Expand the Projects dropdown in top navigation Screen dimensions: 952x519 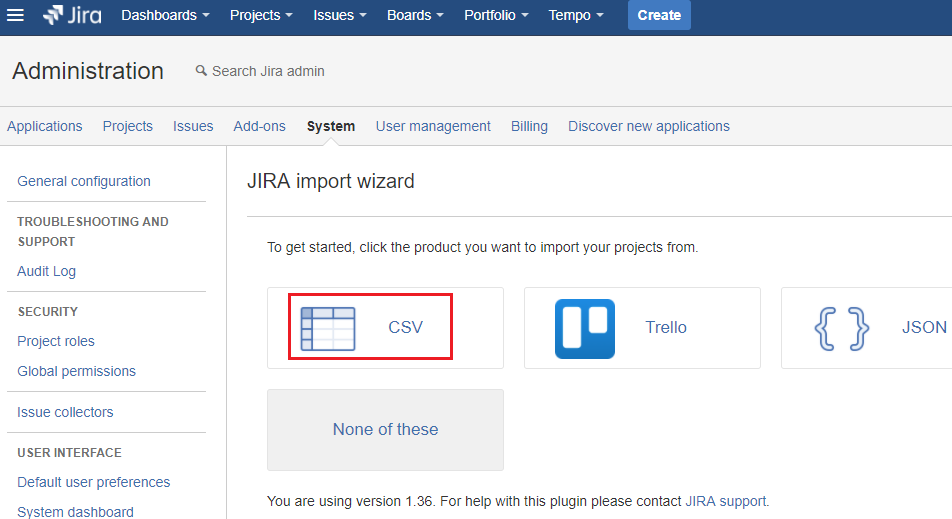coord(261,15)
